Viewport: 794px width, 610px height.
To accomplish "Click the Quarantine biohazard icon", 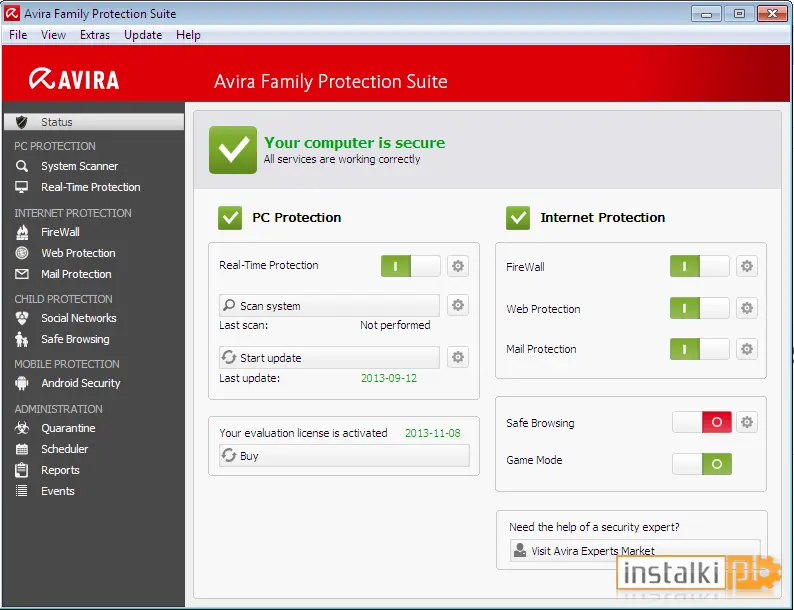I will pyautogui.click(x=22, y=428).
